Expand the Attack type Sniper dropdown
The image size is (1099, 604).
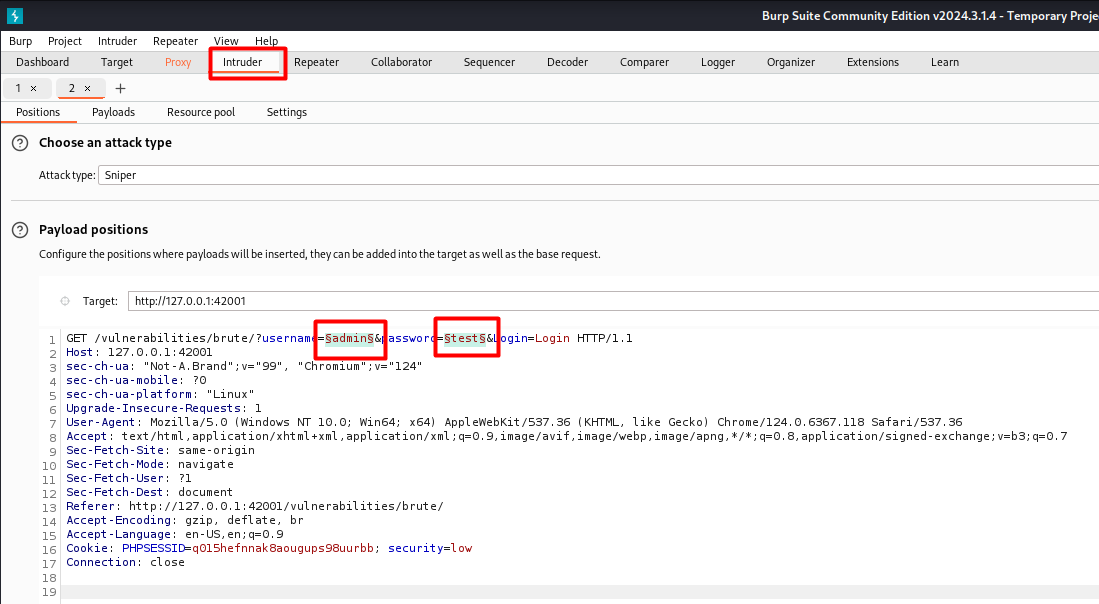(600, 175)
